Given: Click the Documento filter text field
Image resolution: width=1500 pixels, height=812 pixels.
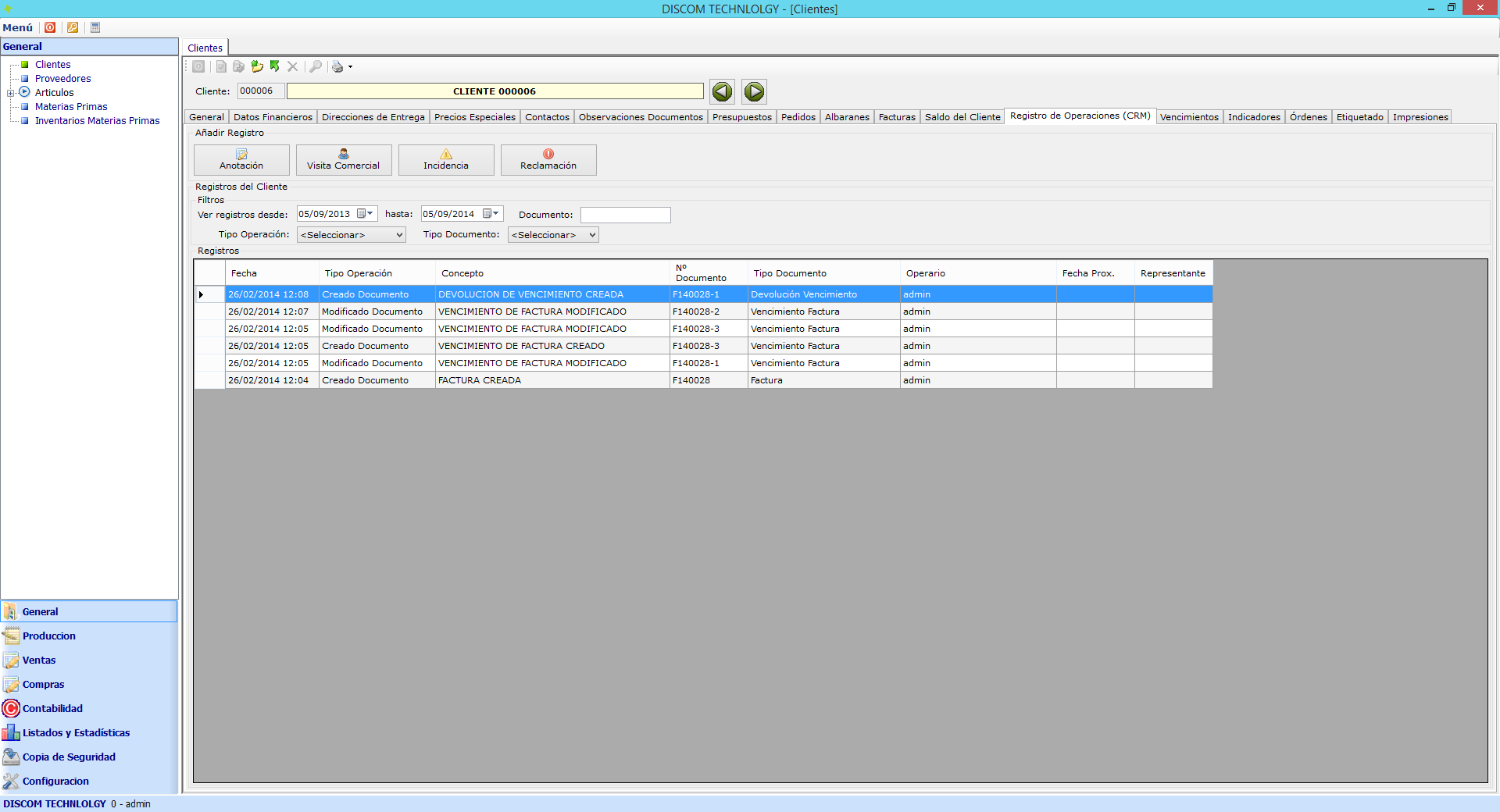Looking at the screenshot, I should pos(625,215).
